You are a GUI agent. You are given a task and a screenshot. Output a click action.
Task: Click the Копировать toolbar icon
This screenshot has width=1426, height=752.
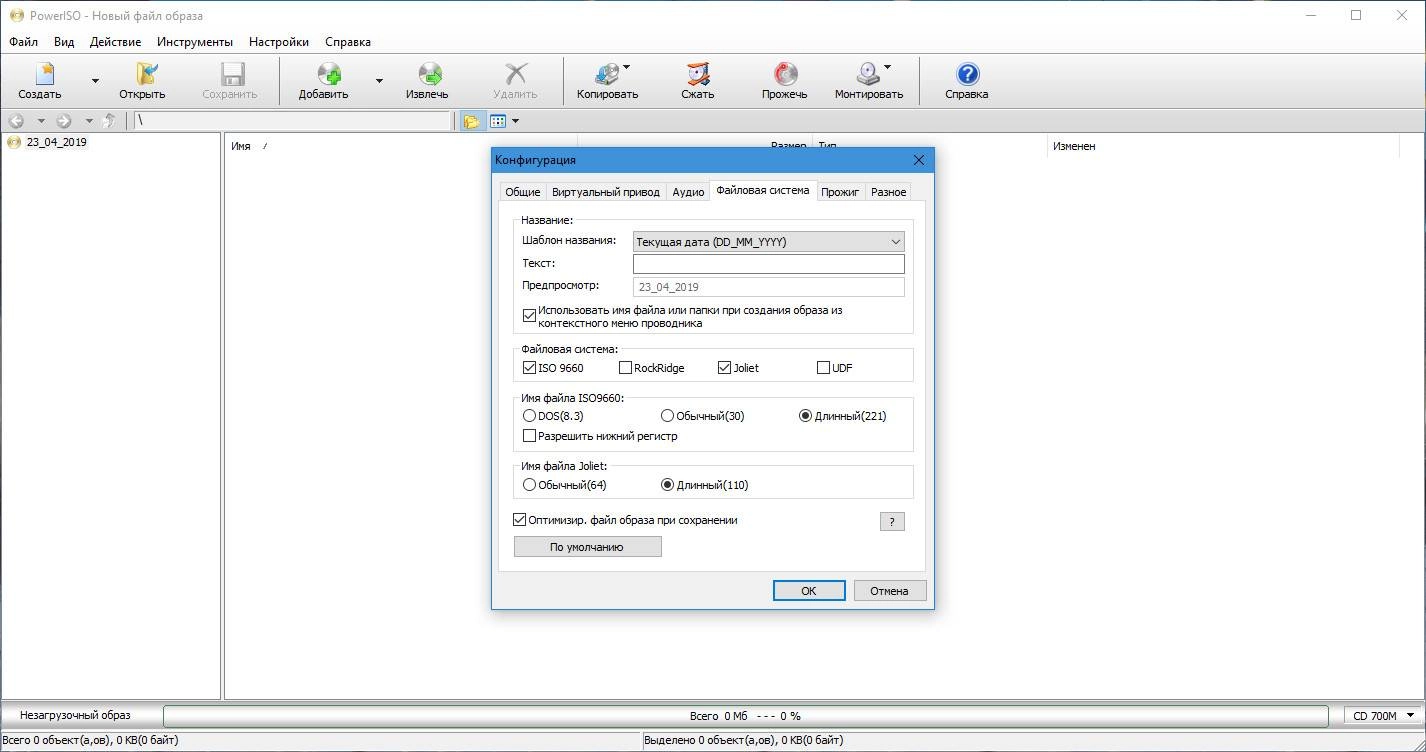[607, 74]
